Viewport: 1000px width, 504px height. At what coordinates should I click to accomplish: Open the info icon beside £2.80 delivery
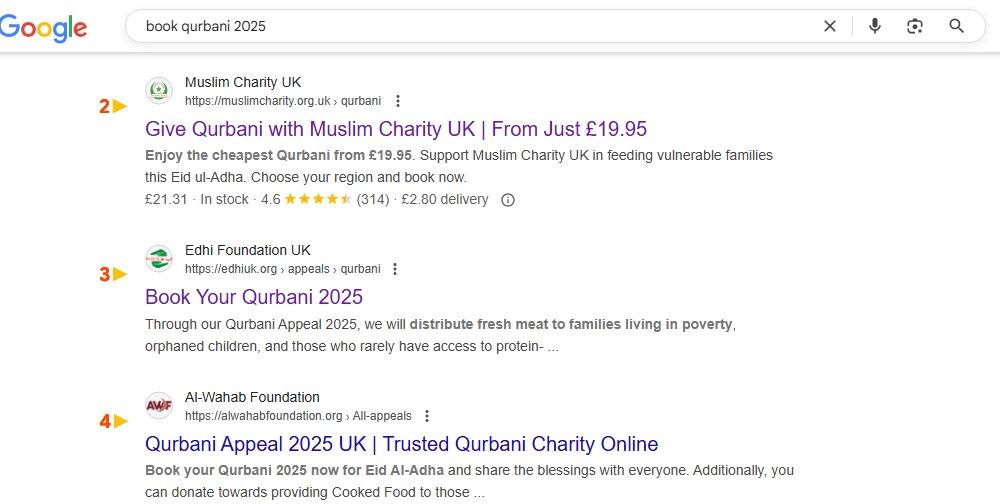point(507,200)
